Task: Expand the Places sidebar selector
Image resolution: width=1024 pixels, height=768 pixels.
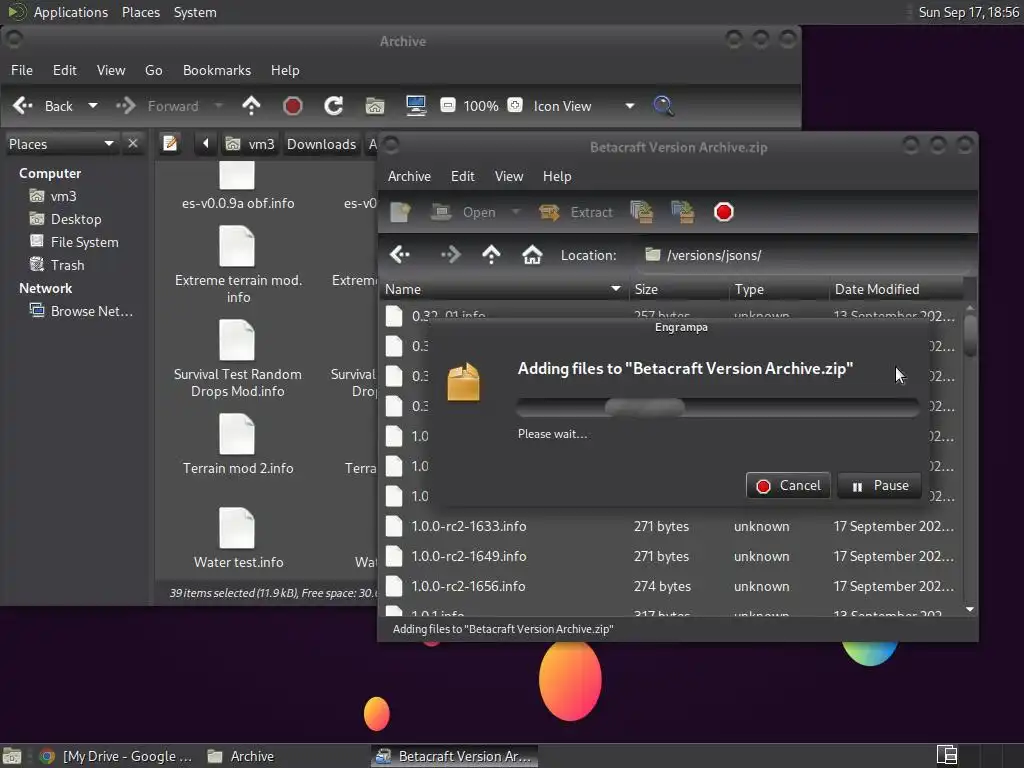Action: click(61, 144)
